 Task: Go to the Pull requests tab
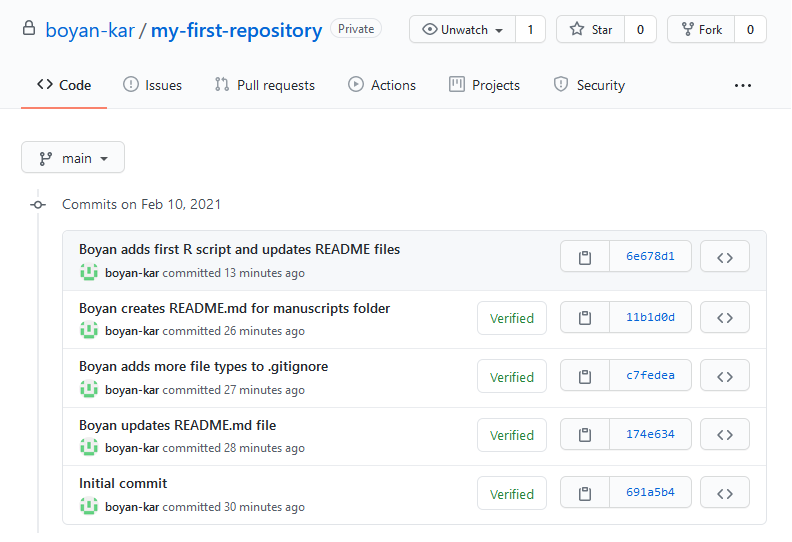[x=265, y=85]
